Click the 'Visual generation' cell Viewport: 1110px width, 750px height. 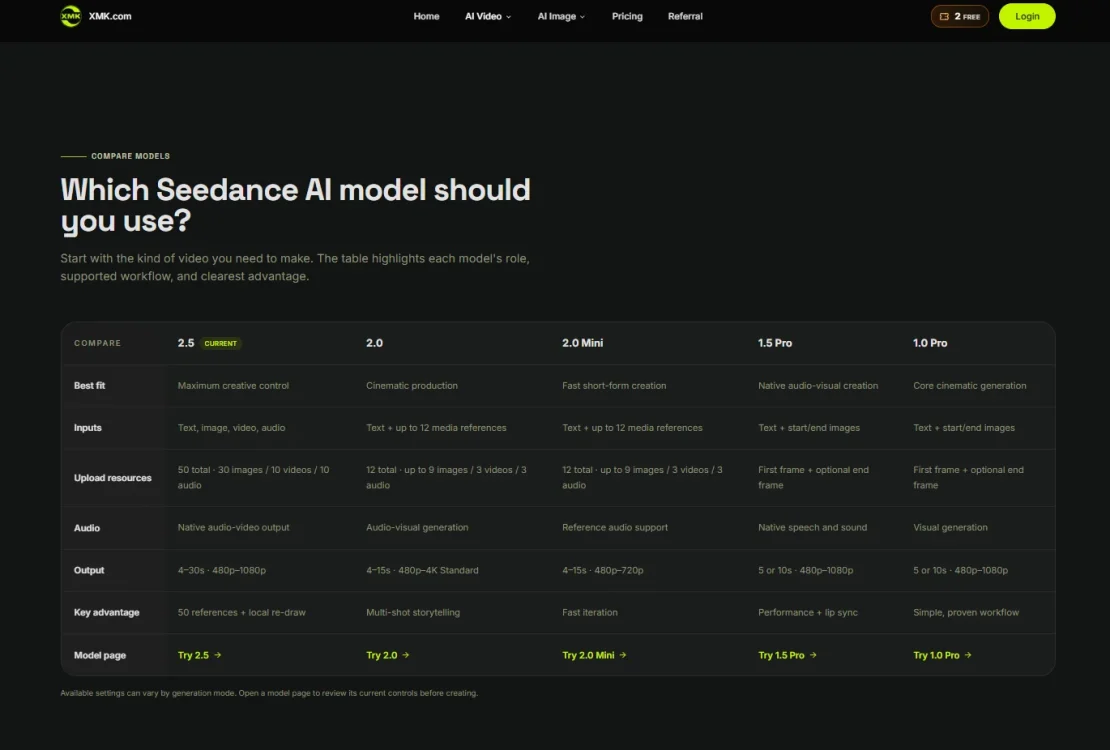point(951,528)
